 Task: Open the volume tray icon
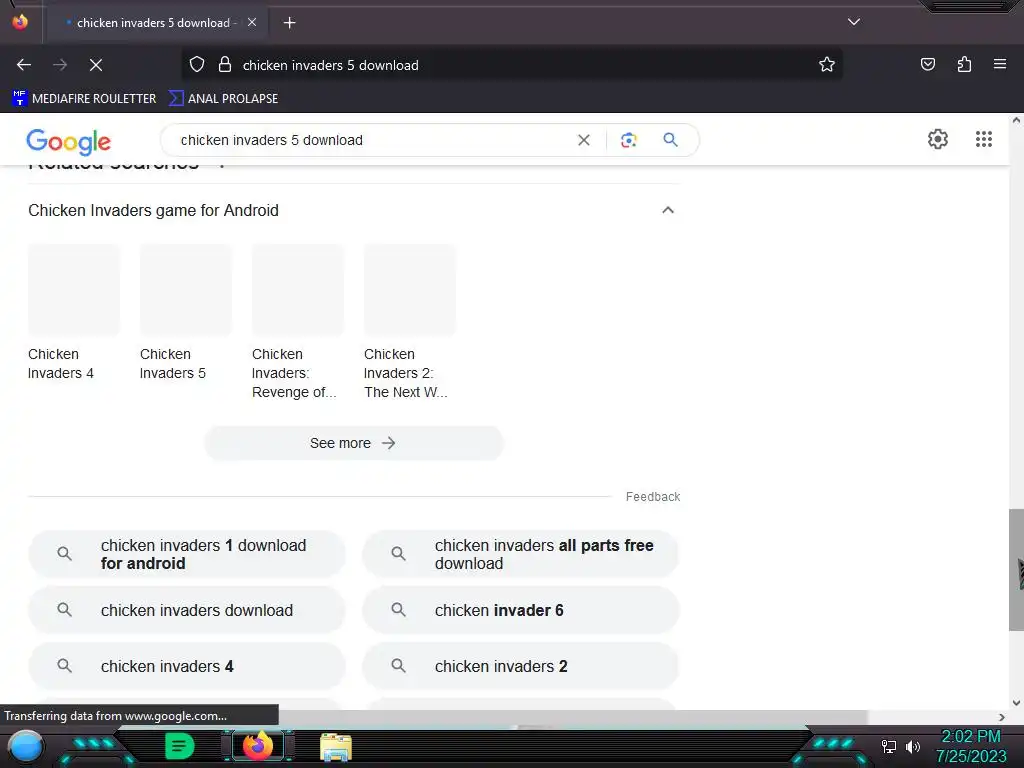pyautogui.click(x=912, y=746)
